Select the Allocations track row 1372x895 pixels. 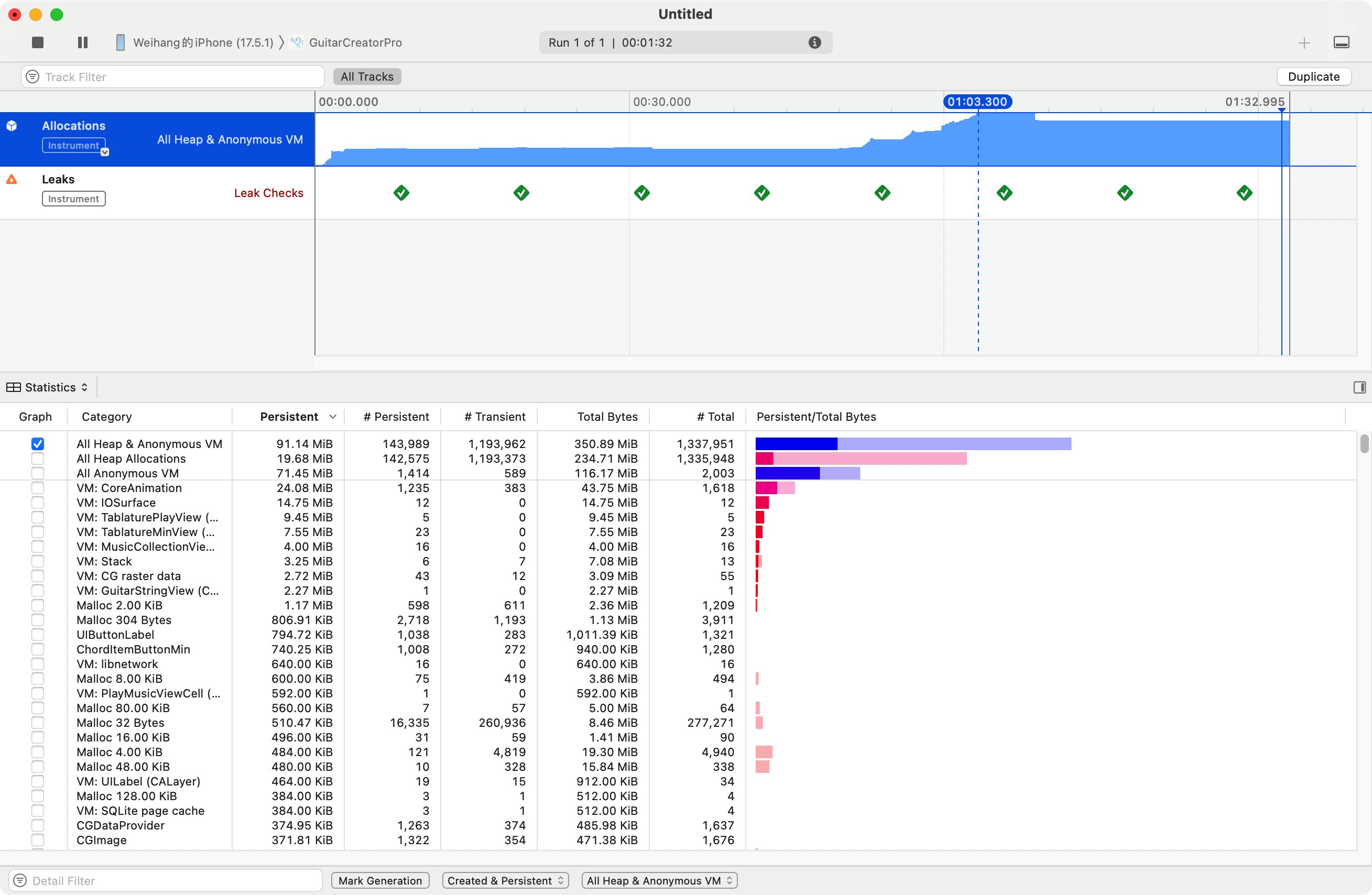coord(157,139)
